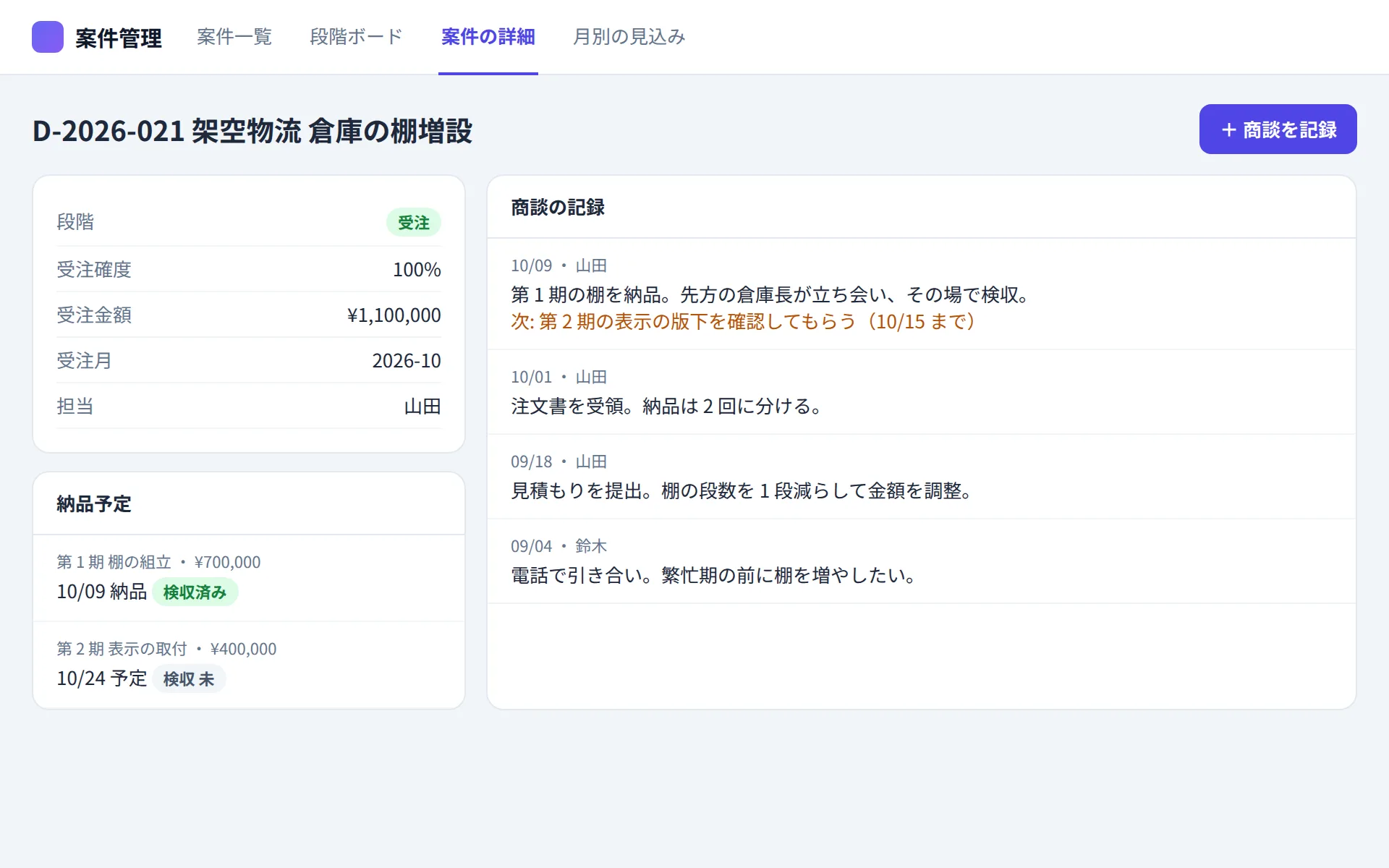Click the 検収済み badge for 第1期

point(195,592)
